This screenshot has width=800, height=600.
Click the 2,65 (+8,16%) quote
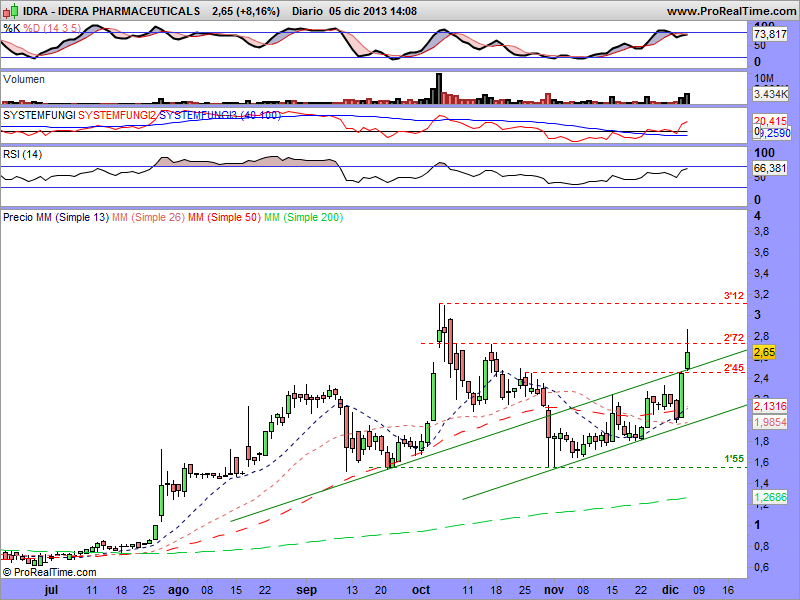246,11
